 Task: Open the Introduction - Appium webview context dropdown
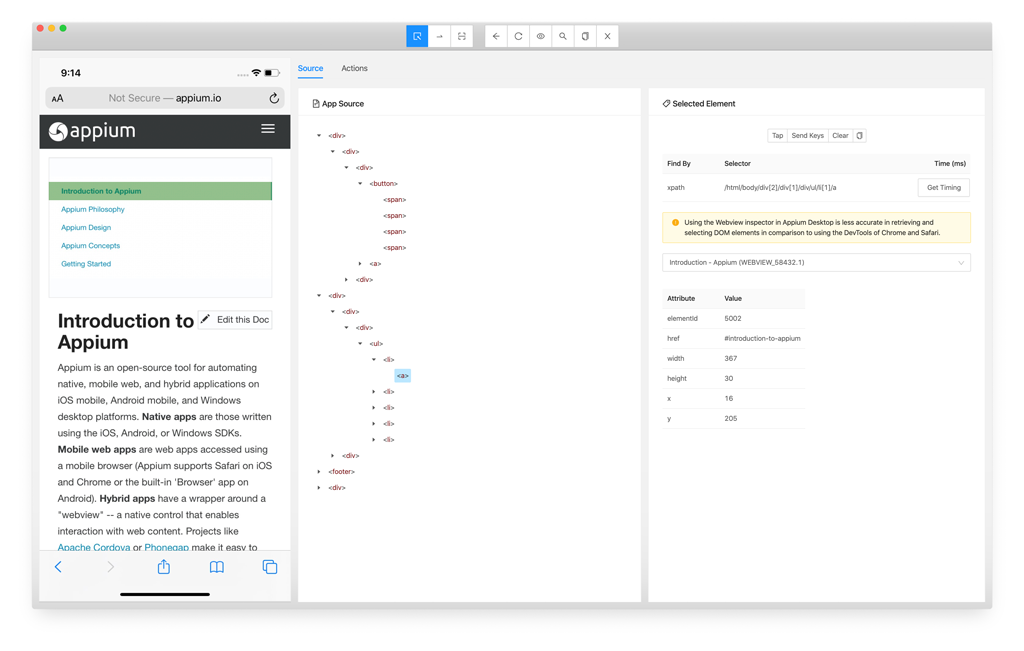point(816,262)
